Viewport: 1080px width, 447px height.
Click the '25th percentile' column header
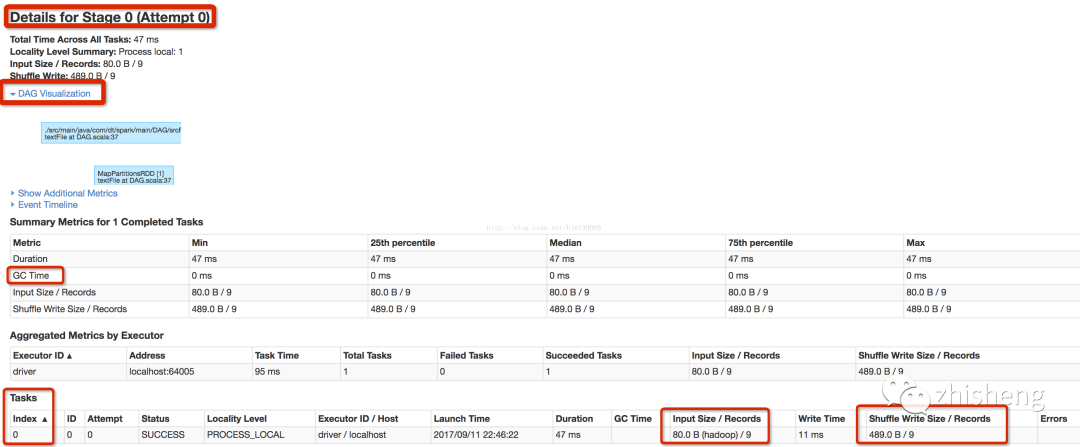coord(402,243)
